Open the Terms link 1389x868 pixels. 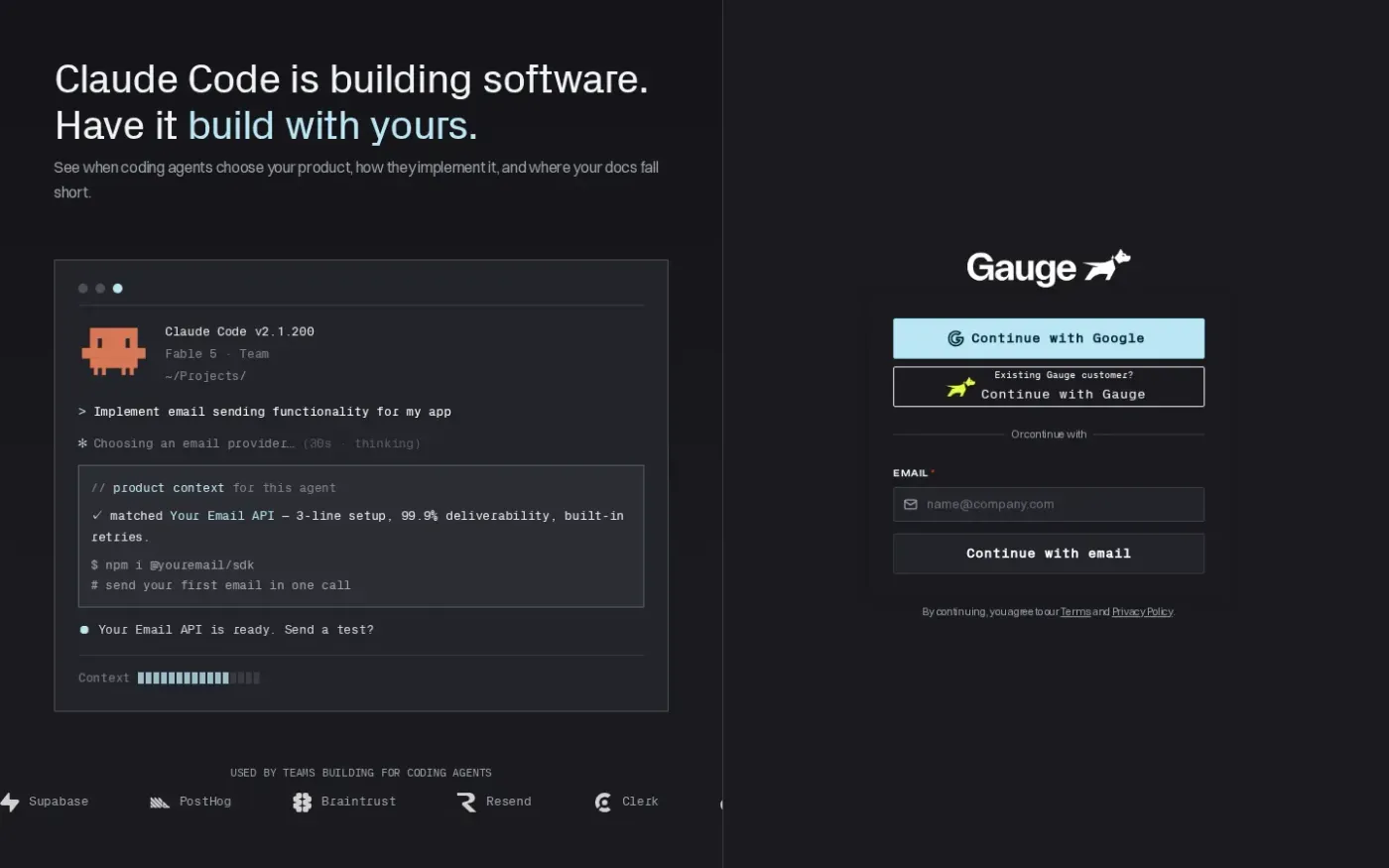pyautogui.click(x=1075, y=612)
